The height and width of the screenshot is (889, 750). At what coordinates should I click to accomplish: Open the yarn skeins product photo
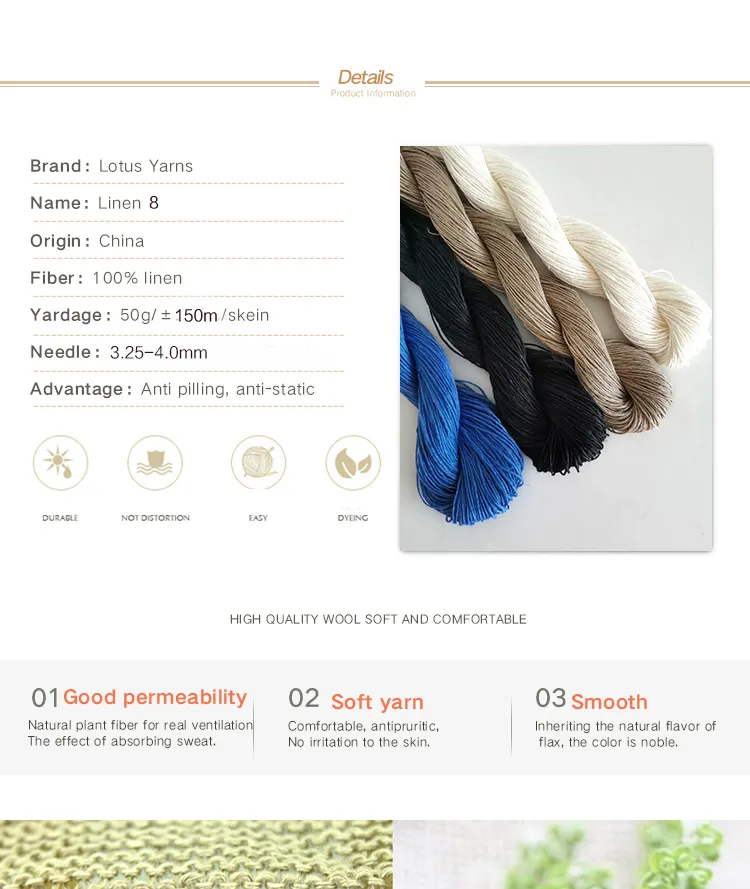pyautogui.click(x=556, y=348)
